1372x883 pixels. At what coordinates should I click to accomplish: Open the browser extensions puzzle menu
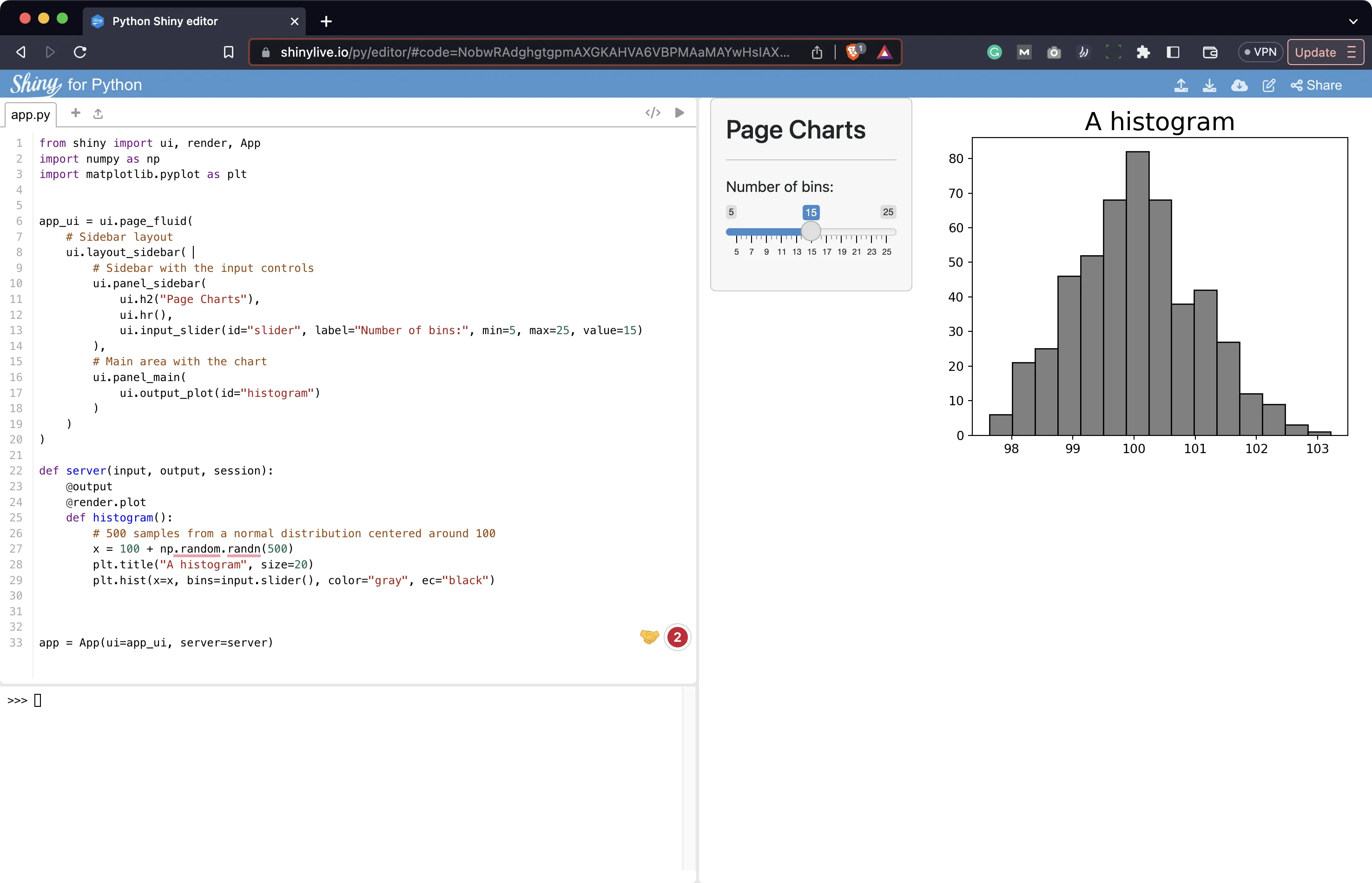tap(1143, 52)
